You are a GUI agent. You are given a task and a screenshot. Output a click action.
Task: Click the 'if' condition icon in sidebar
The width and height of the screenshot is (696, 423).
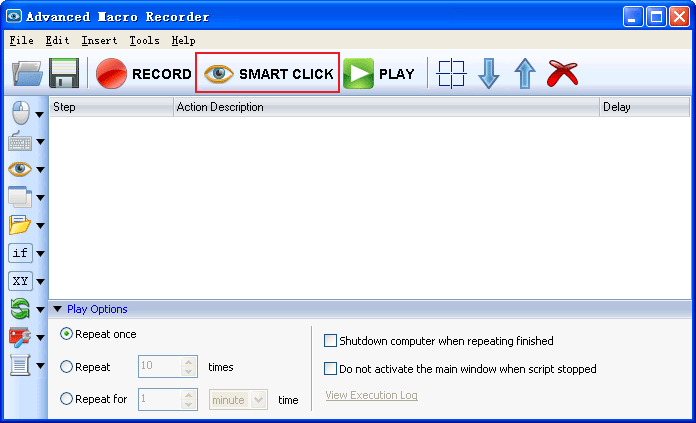pyautogui.click(x=20, y=253)
